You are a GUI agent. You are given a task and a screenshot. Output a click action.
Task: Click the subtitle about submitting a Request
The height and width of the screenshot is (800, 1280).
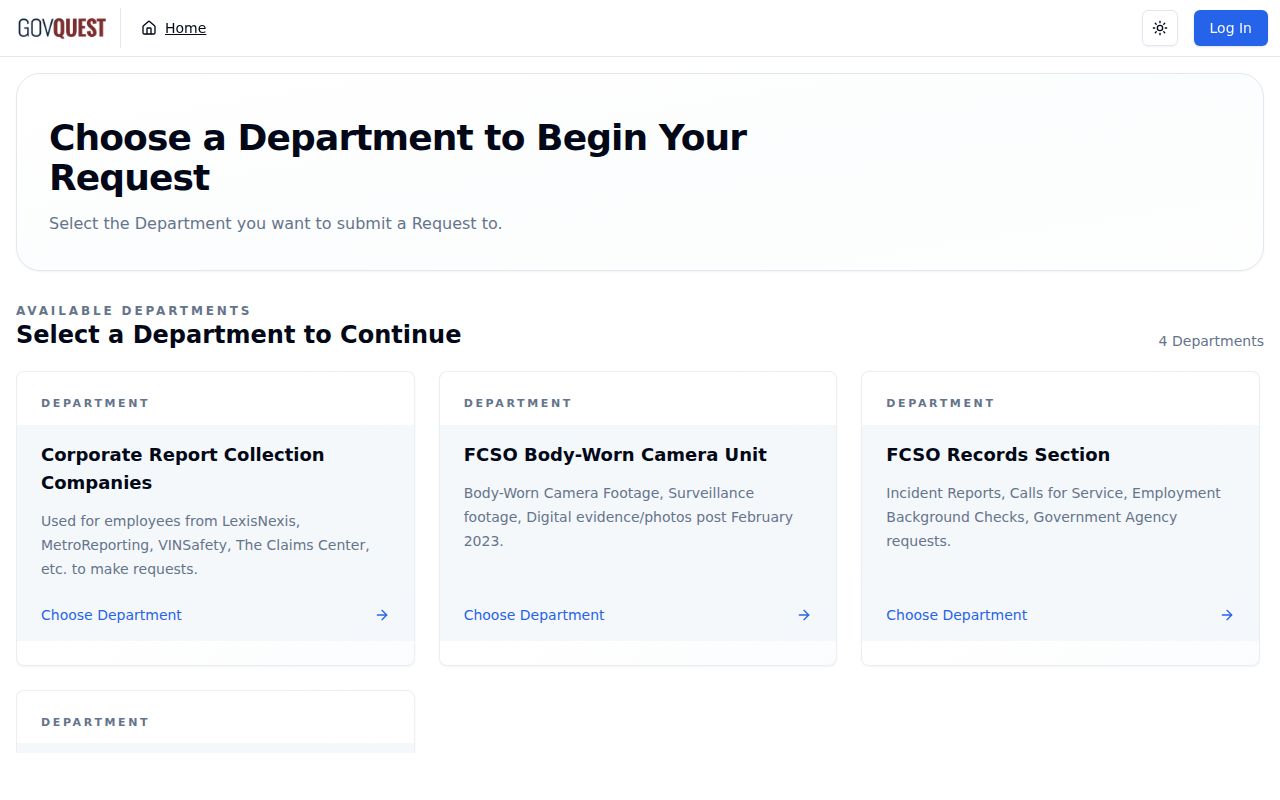click(276, 223)
